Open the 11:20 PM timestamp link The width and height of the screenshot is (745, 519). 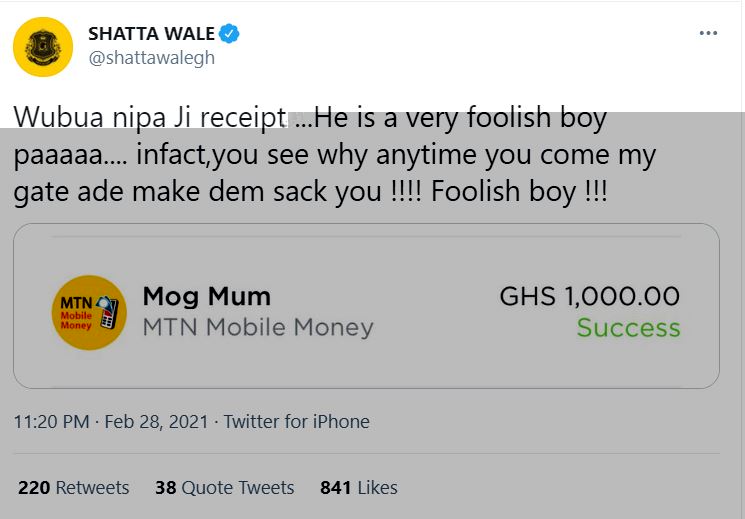pyautogui.click(x=51, y=422)
